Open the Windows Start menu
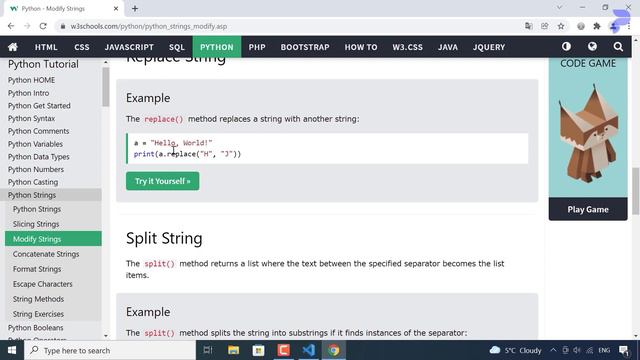 [12, 350]
